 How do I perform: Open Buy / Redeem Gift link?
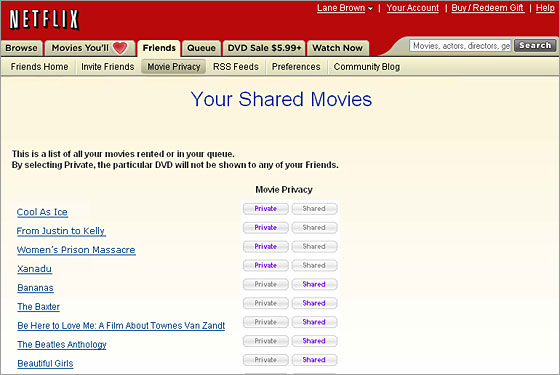click(x=488, y=8)
